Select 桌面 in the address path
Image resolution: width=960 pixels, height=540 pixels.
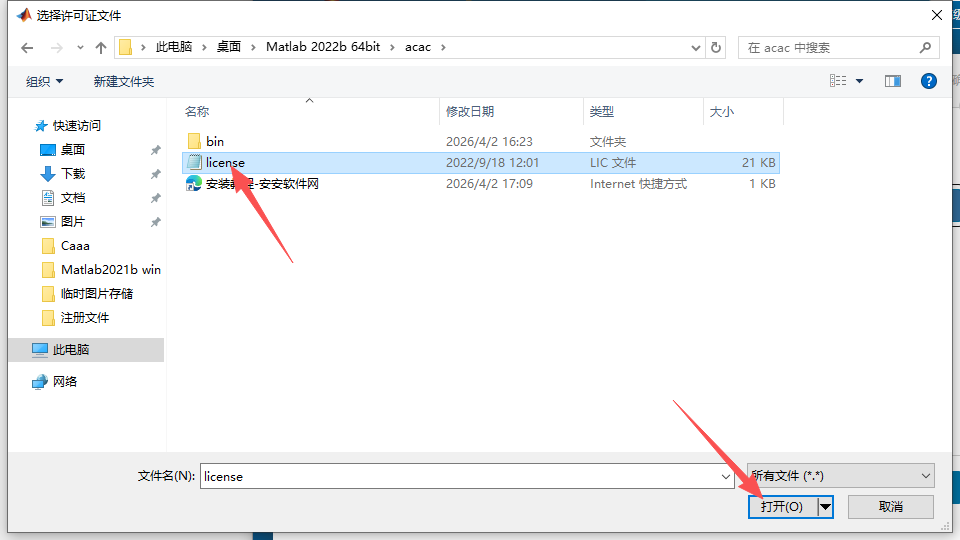click(229, 47)
